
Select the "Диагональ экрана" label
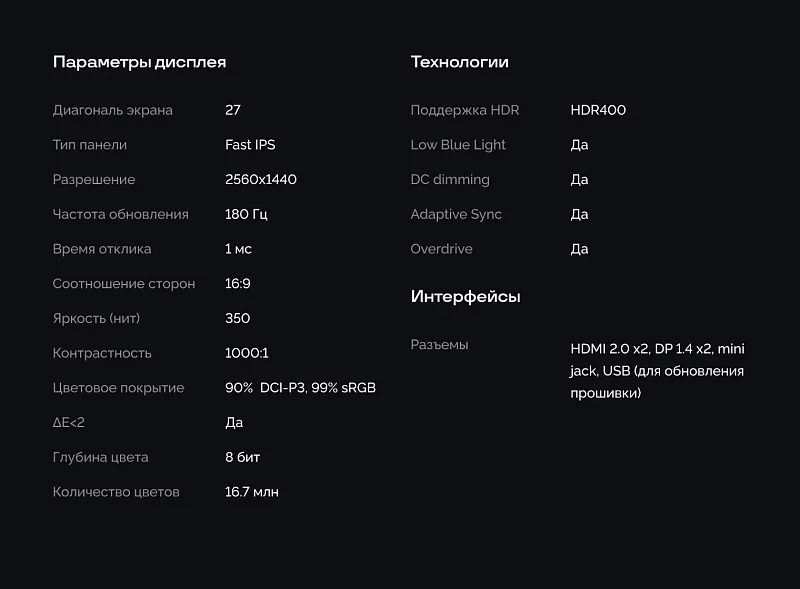coord(112,110)
